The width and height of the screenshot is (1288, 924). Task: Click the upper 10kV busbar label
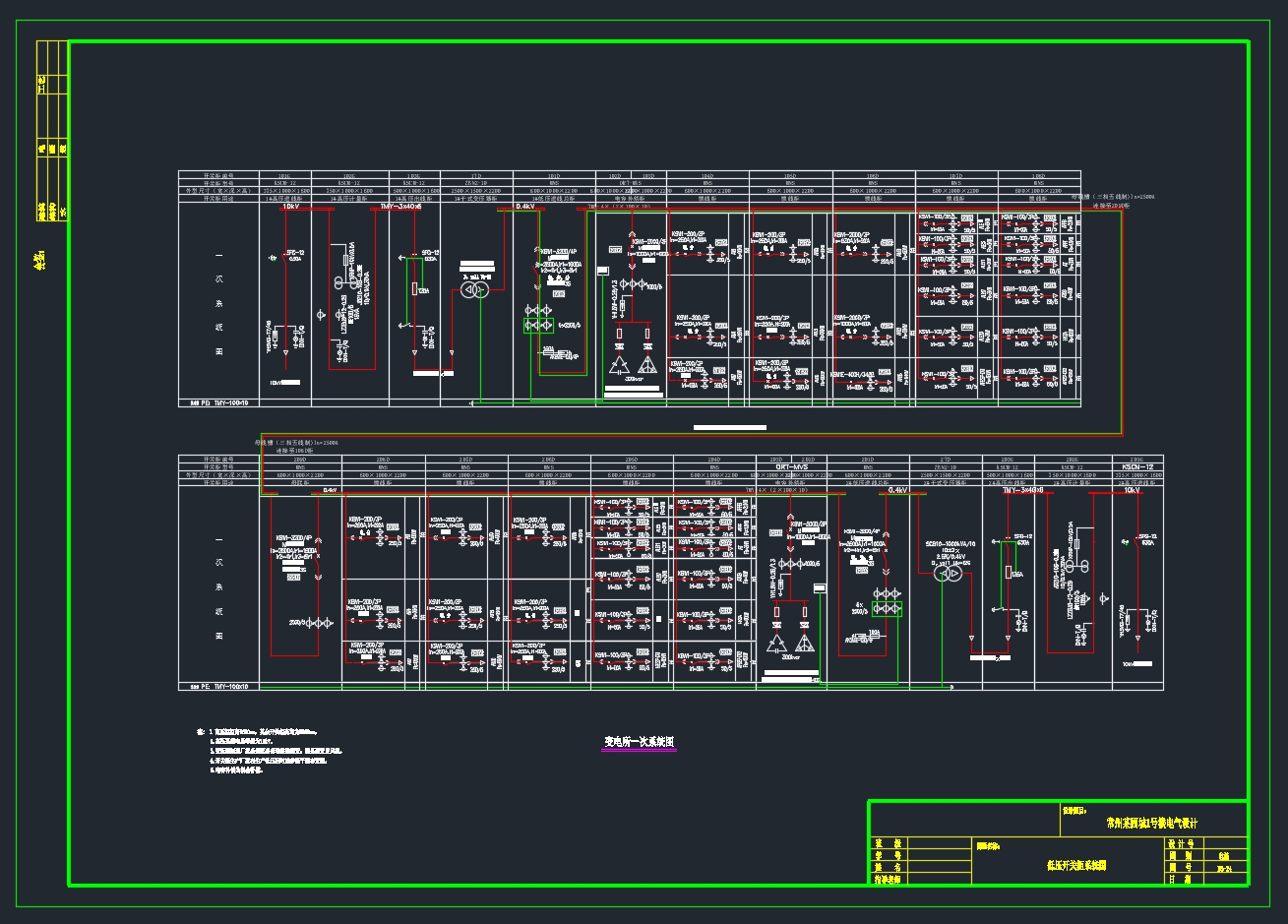(x=290, y=208)
